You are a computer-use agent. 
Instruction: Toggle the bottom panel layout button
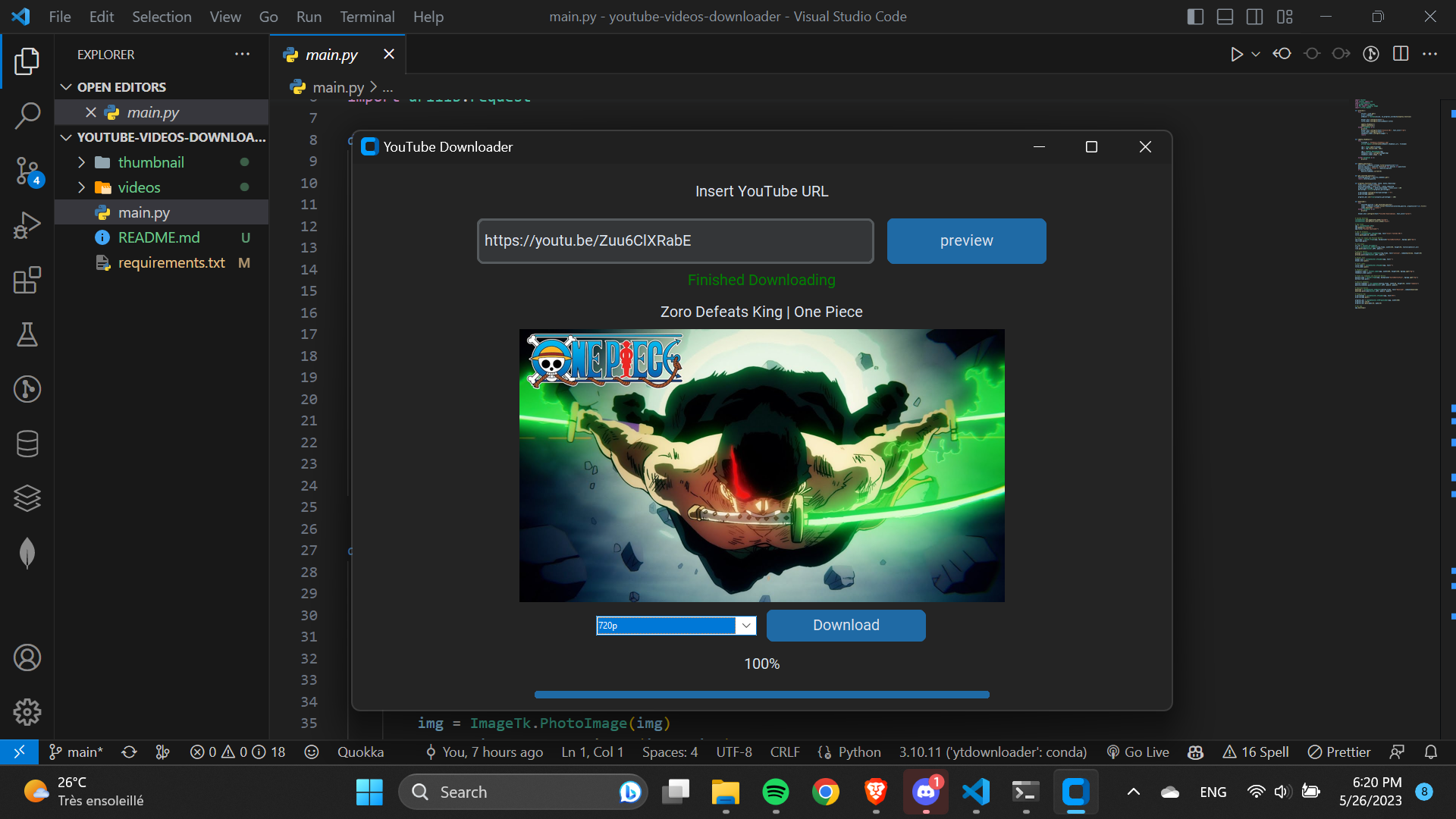coord(1225,17)
